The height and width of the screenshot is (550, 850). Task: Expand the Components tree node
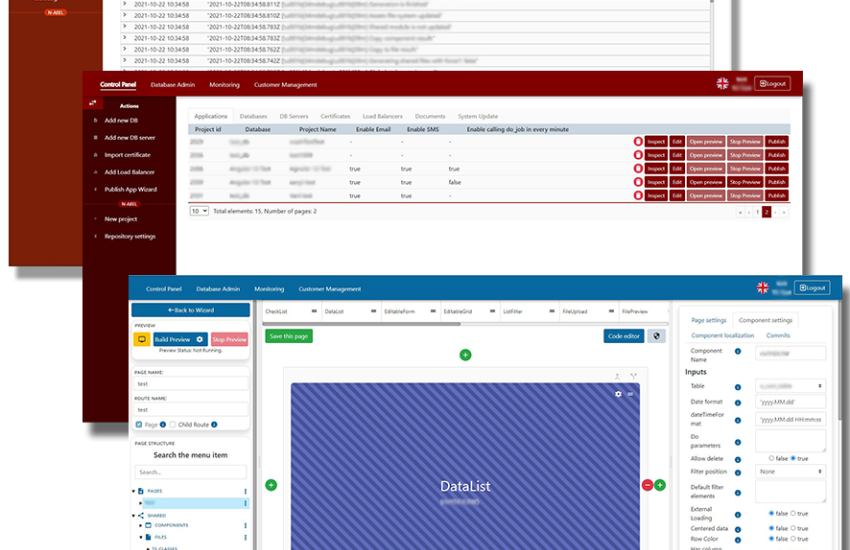pos(140,525)
